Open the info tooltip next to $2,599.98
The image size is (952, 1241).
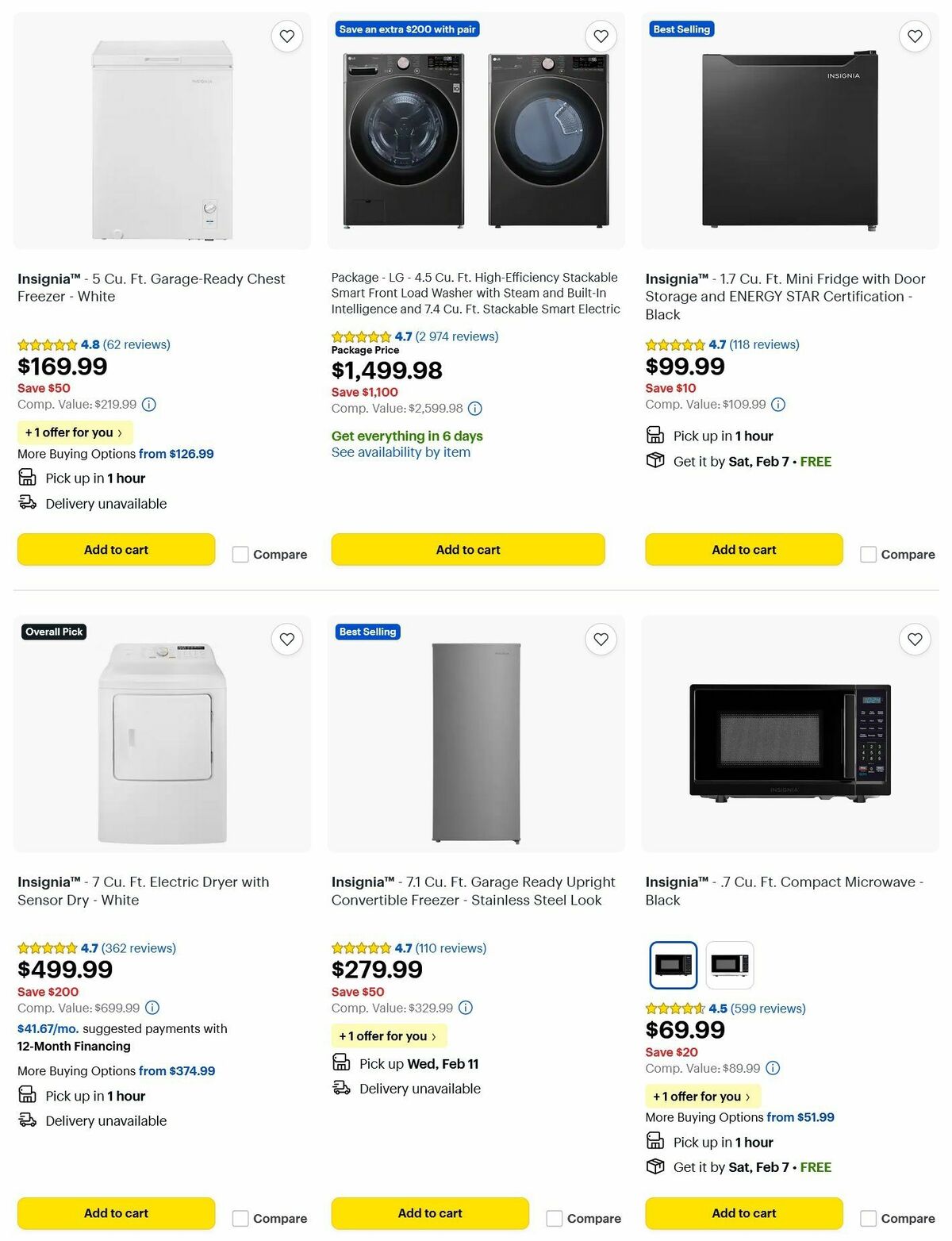(474, 408)
